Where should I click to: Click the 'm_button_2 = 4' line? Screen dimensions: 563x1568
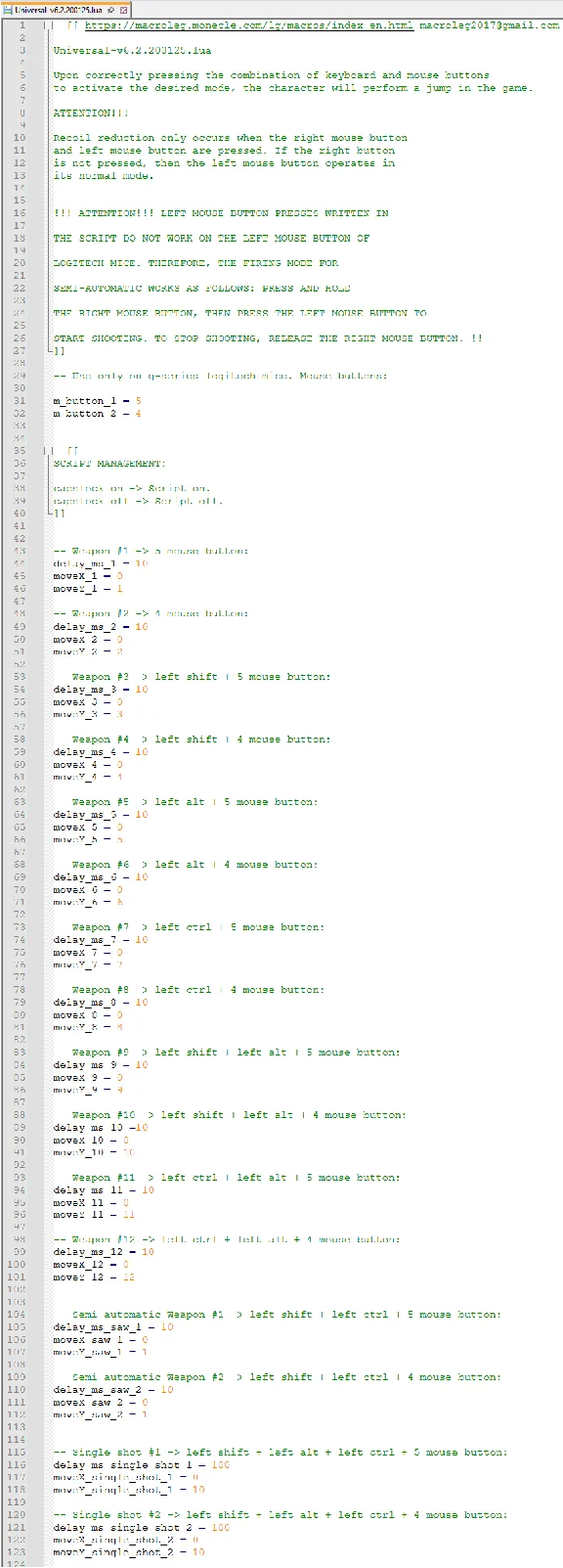click(x=97, y=414)
